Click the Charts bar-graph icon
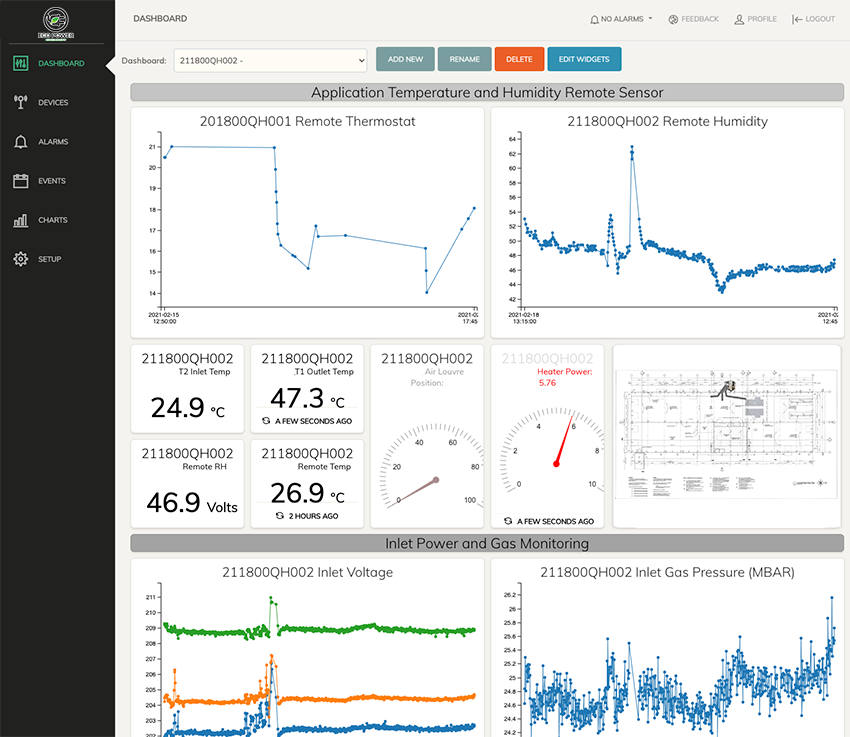 [21, 220]
